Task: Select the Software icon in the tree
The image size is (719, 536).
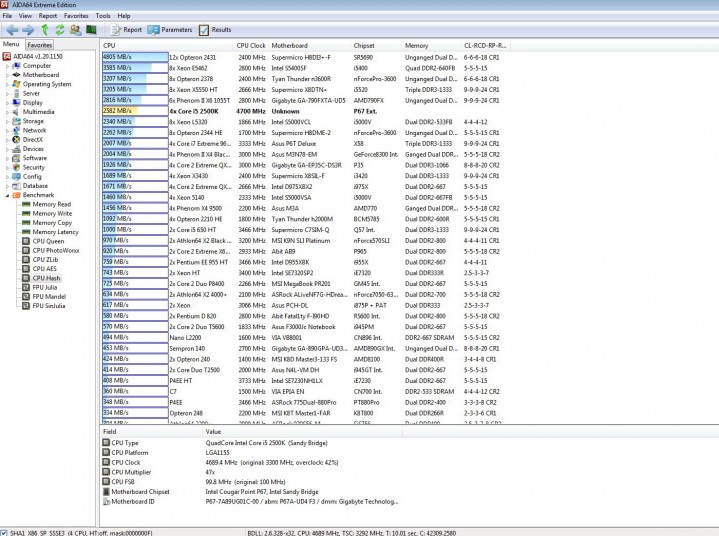Action: click(x=16, y=158)
